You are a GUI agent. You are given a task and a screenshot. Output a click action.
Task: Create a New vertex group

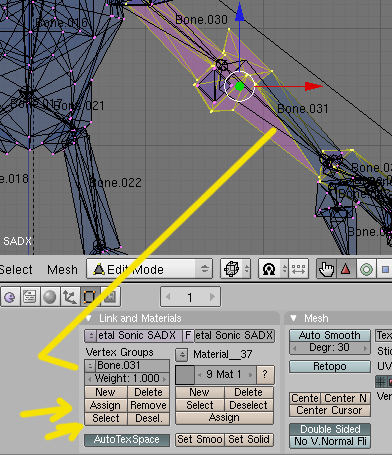click(x=106, y=392)
